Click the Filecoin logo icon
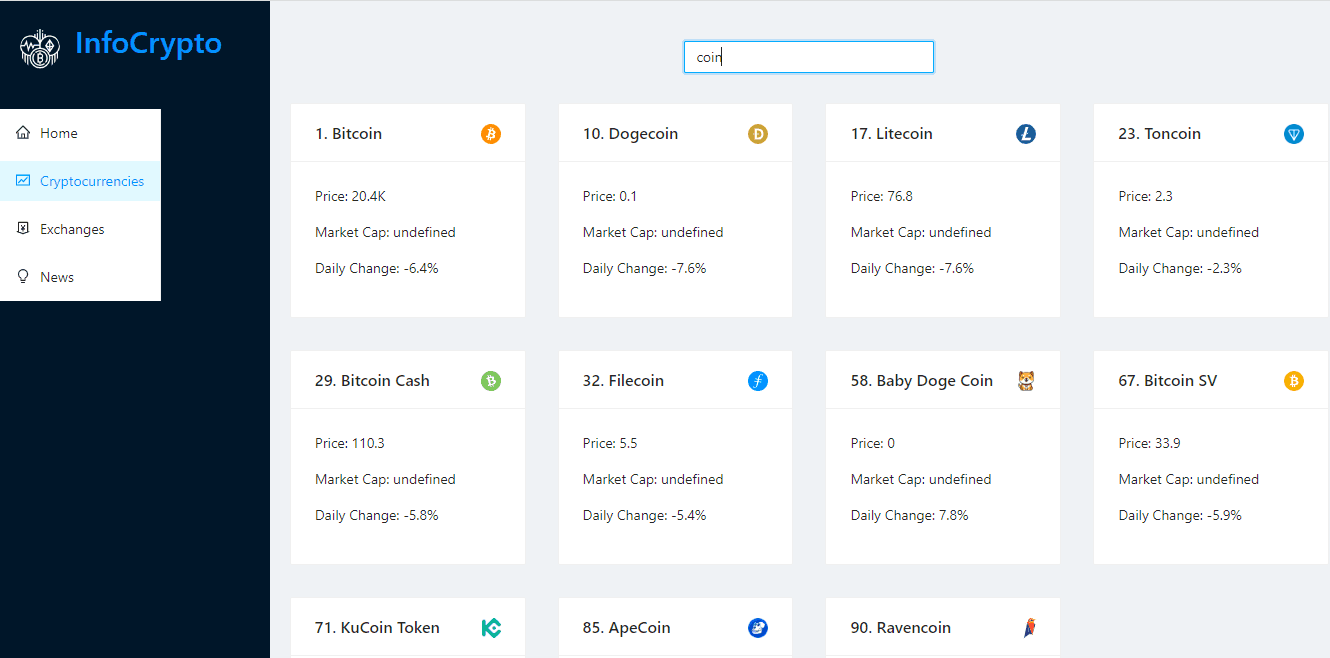 [758, 381]
